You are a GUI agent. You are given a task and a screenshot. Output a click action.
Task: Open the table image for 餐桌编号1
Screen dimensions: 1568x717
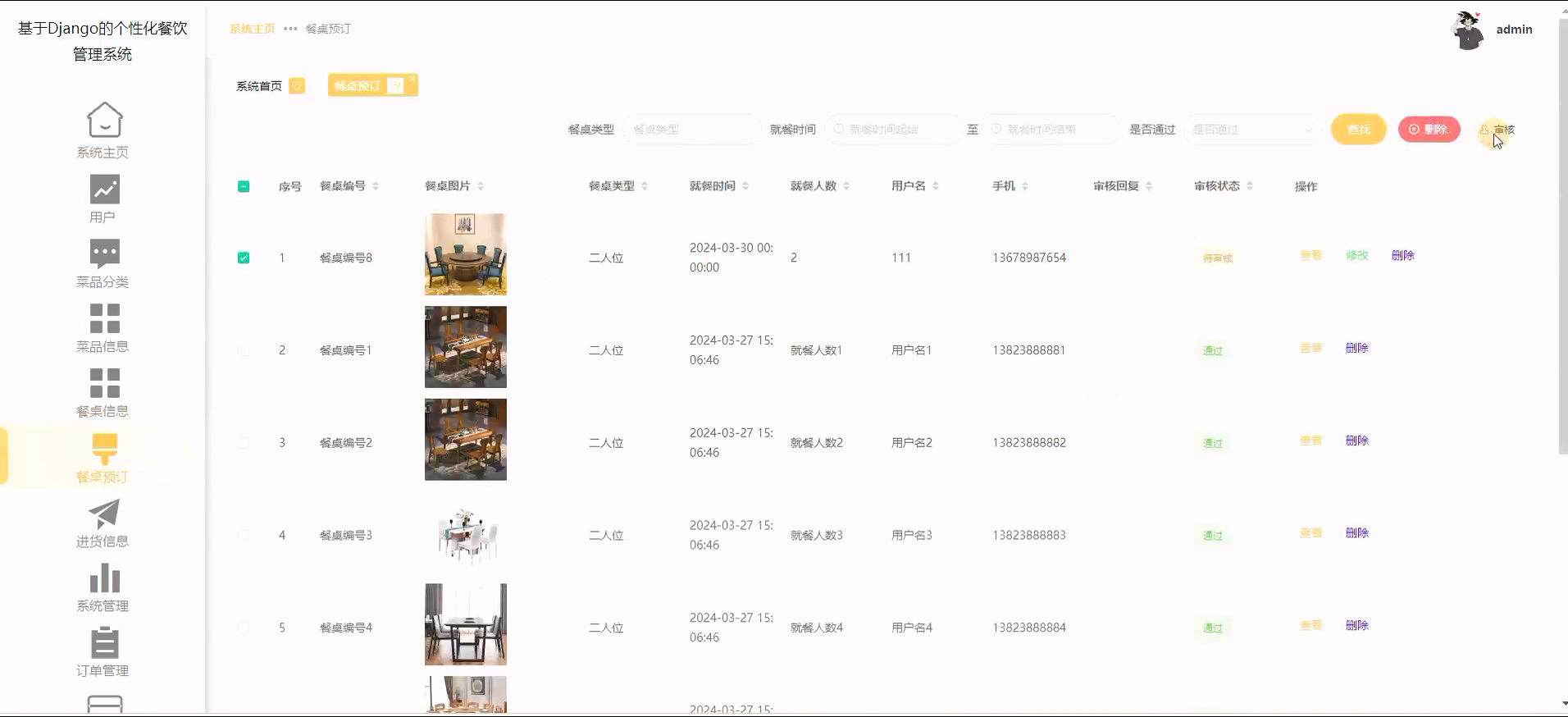click(466, 347)
